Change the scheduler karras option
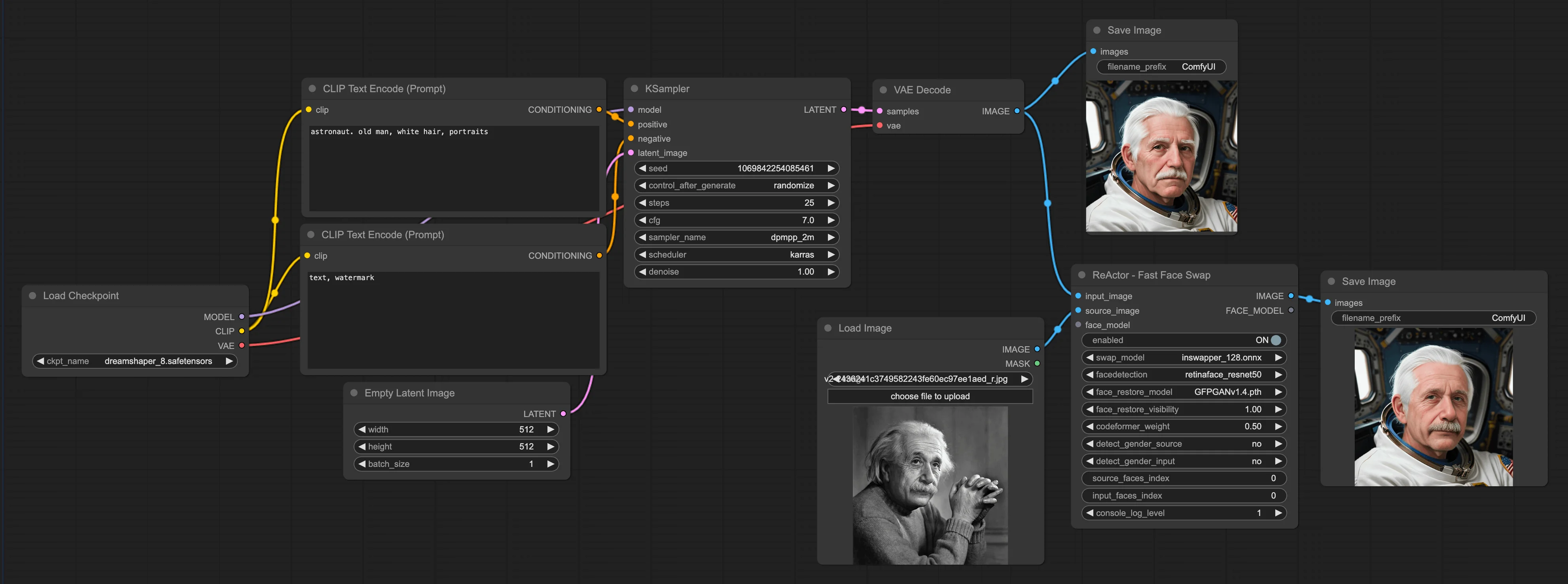The height and width of the screenshot is (584, 1568). [737, 254]
